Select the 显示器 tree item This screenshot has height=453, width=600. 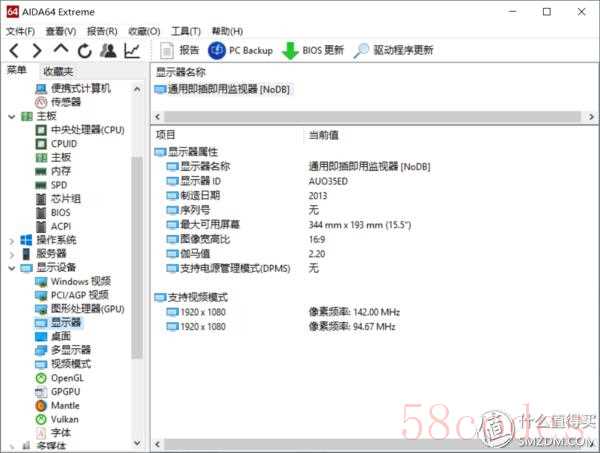[x=58, y=323]
